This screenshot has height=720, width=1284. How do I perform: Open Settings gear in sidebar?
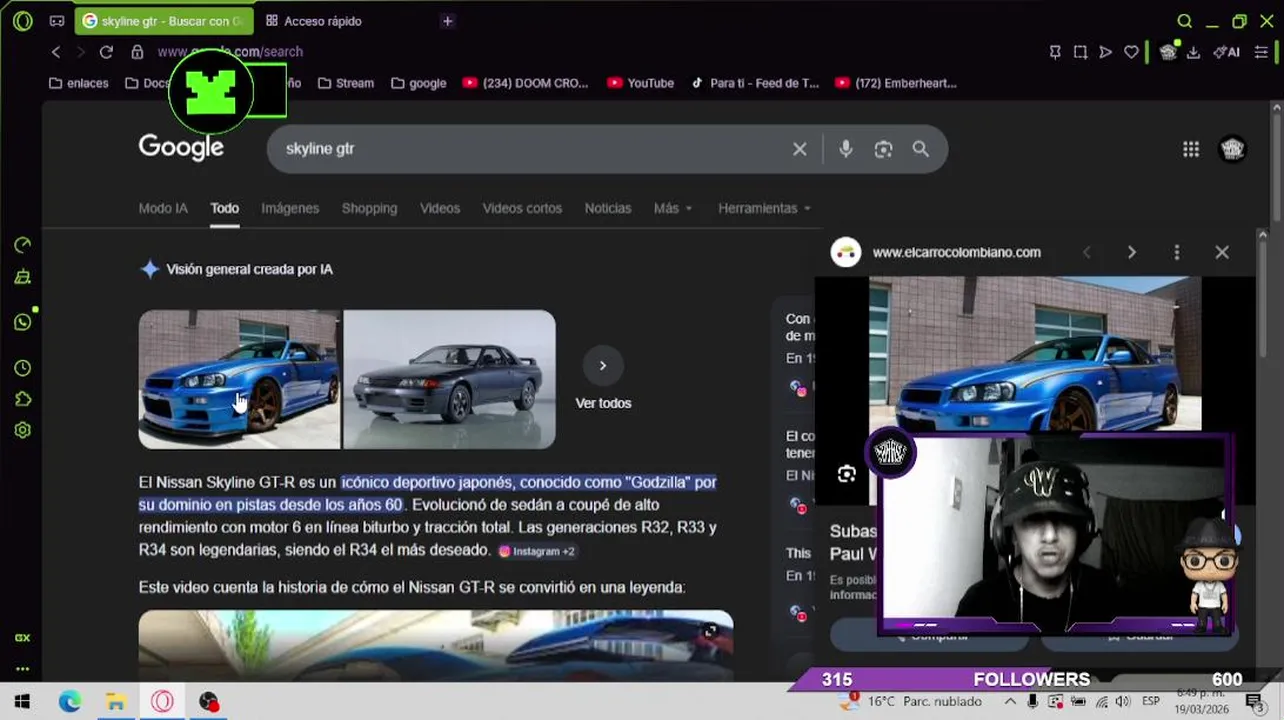(22, 430)
